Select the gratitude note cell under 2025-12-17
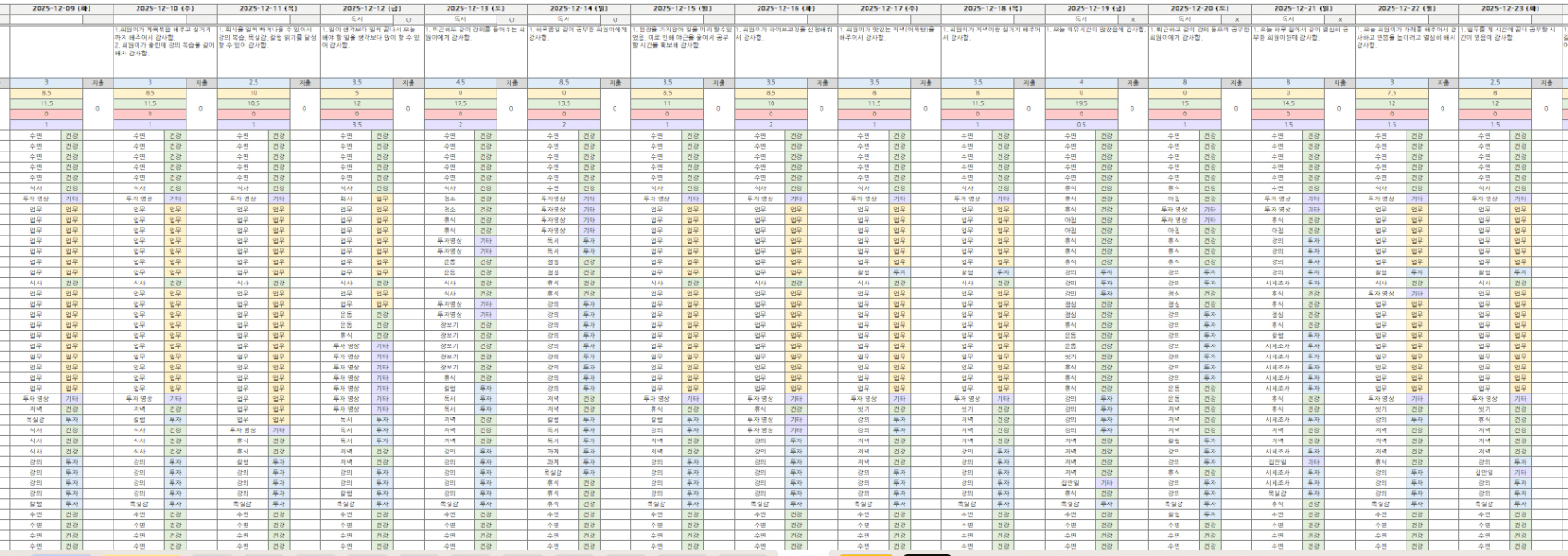The width and height of the screenshot is (1568, 556). (x=890, y=51)
